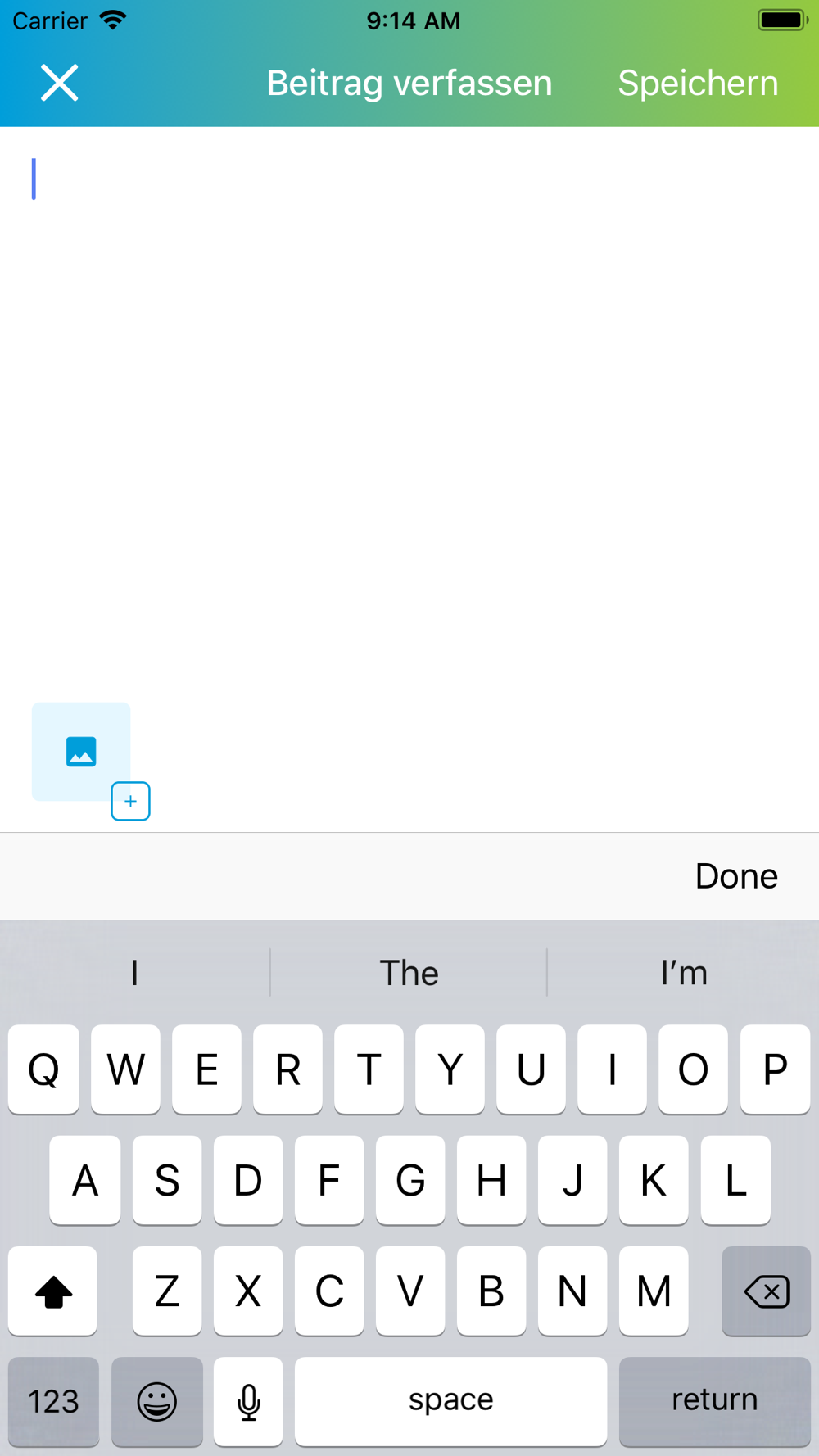Switch to the 123 number keyboard
819x1456 pixels.
coord(53,1401)
